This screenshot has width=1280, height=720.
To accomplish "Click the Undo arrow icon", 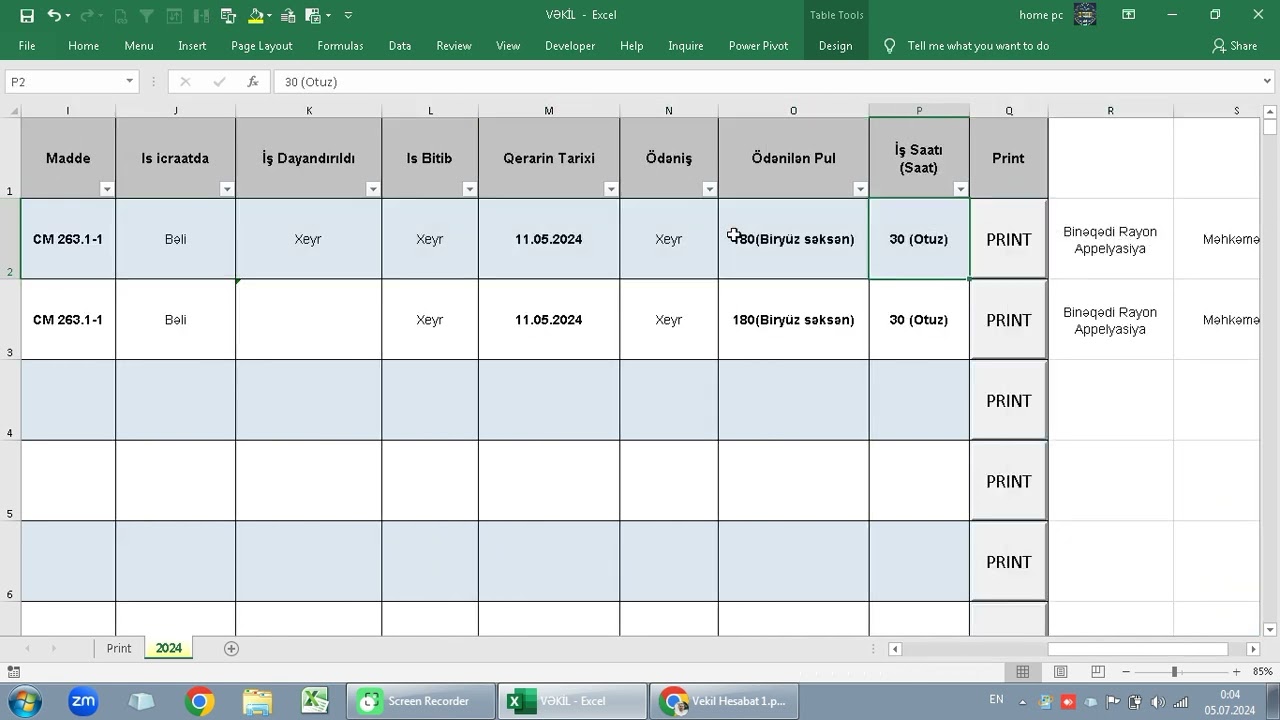I will pyautogui.click(x=53, y=15).
